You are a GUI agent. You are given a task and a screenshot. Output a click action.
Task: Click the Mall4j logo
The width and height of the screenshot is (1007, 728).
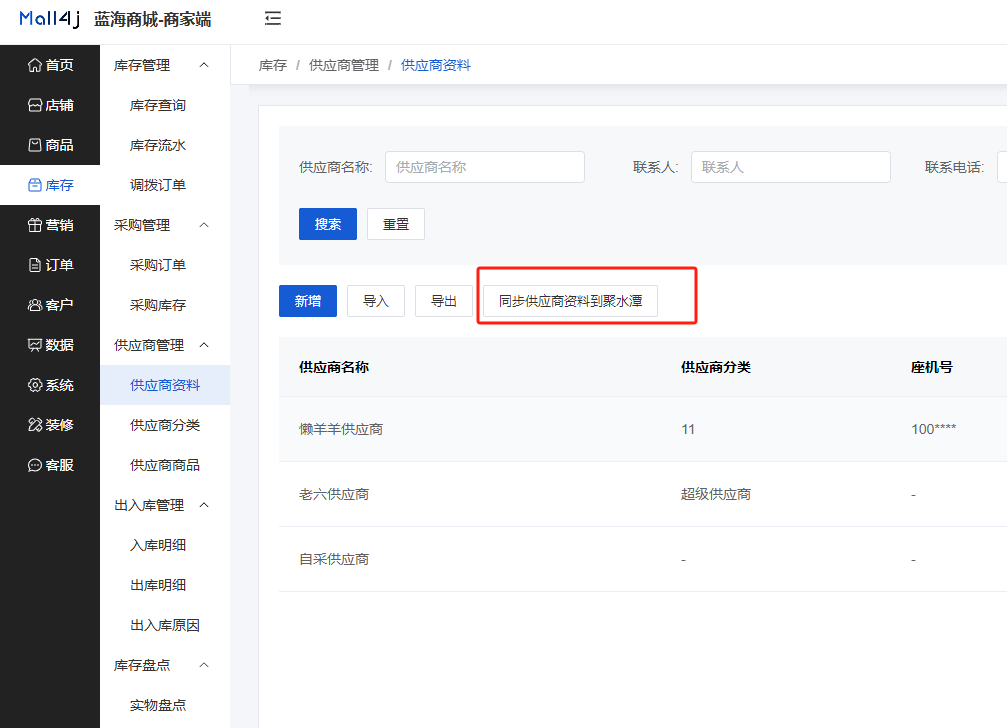click(x=49, y=19)
